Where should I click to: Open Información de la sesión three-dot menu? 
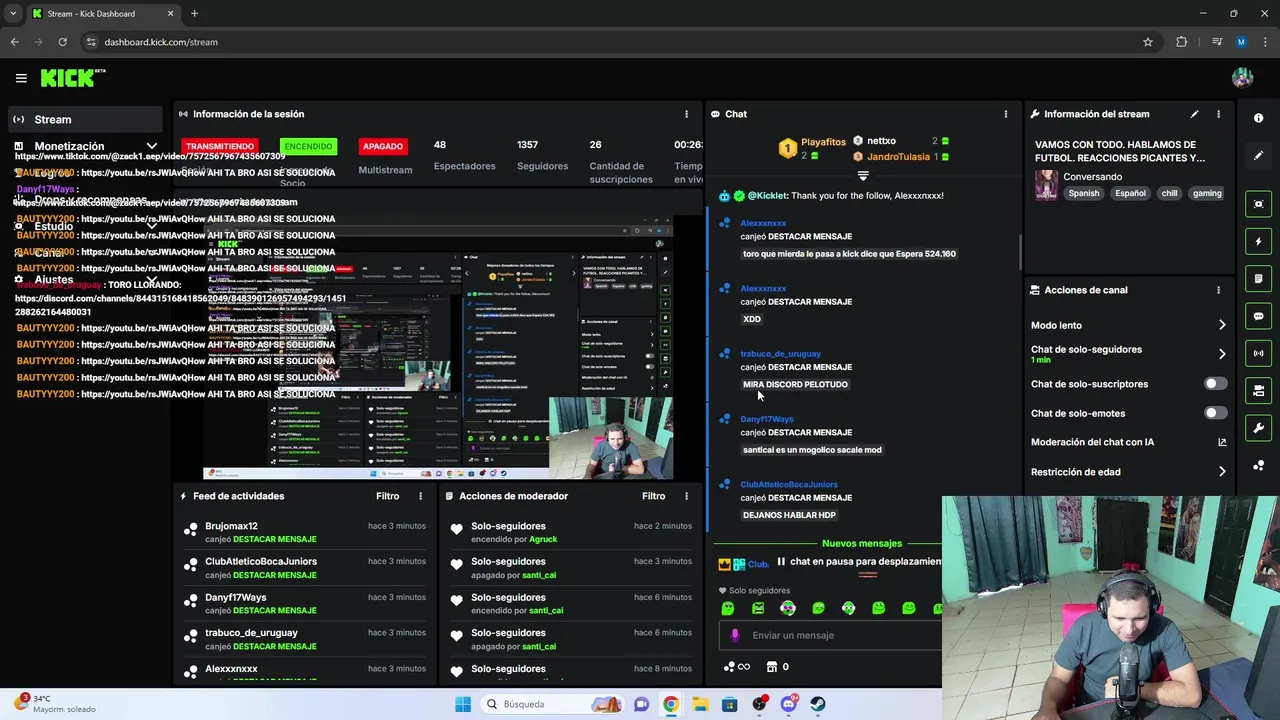coord(686,114)
